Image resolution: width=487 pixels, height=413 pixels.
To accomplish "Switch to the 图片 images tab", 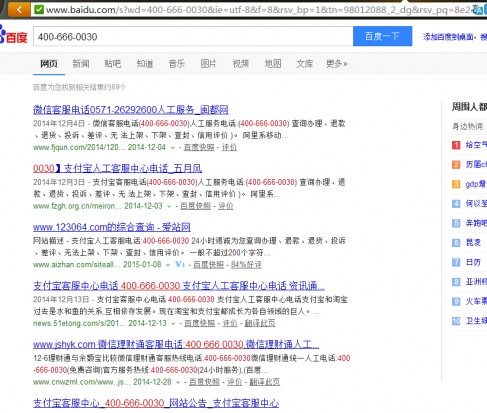I will 209,63.
